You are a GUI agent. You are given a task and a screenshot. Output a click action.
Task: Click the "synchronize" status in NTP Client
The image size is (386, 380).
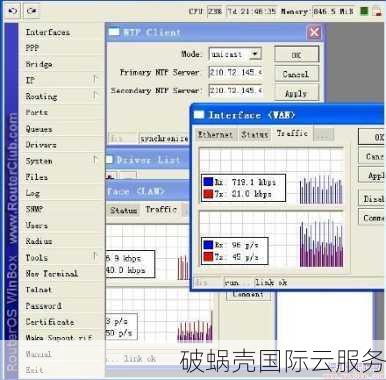point(164,138)
